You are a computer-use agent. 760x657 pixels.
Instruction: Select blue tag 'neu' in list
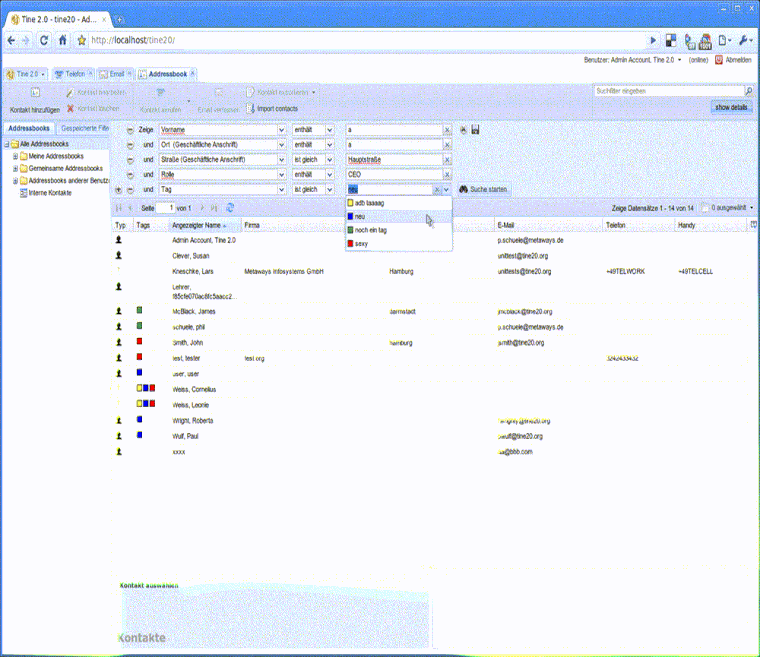pyautogui.click(x=398, y=217)
